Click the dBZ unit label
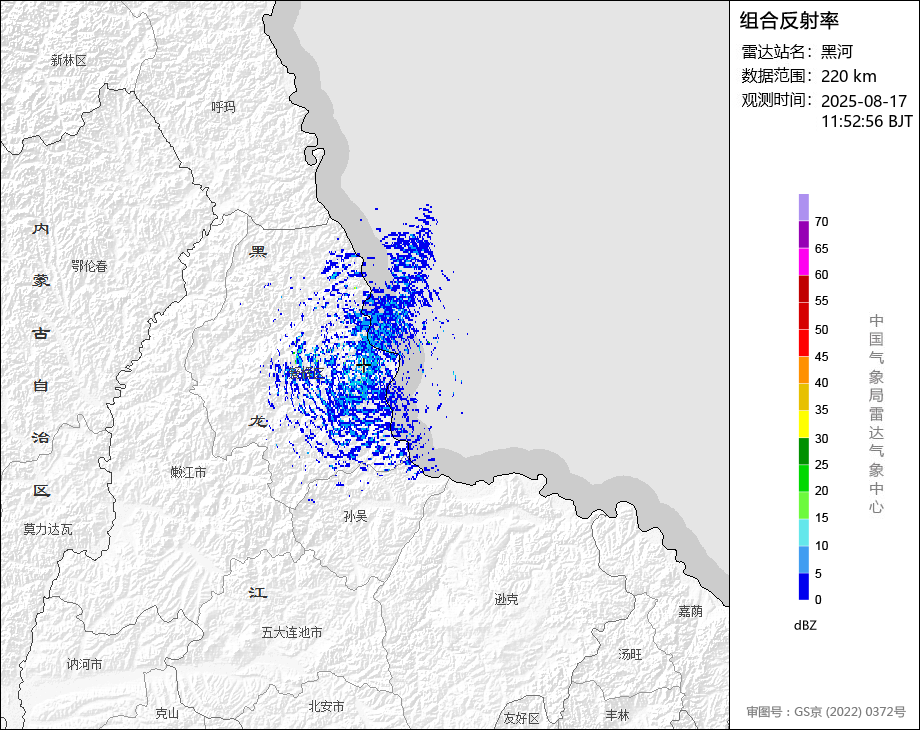This screenshot has width=920, height=730. click(x=805, y=625)
